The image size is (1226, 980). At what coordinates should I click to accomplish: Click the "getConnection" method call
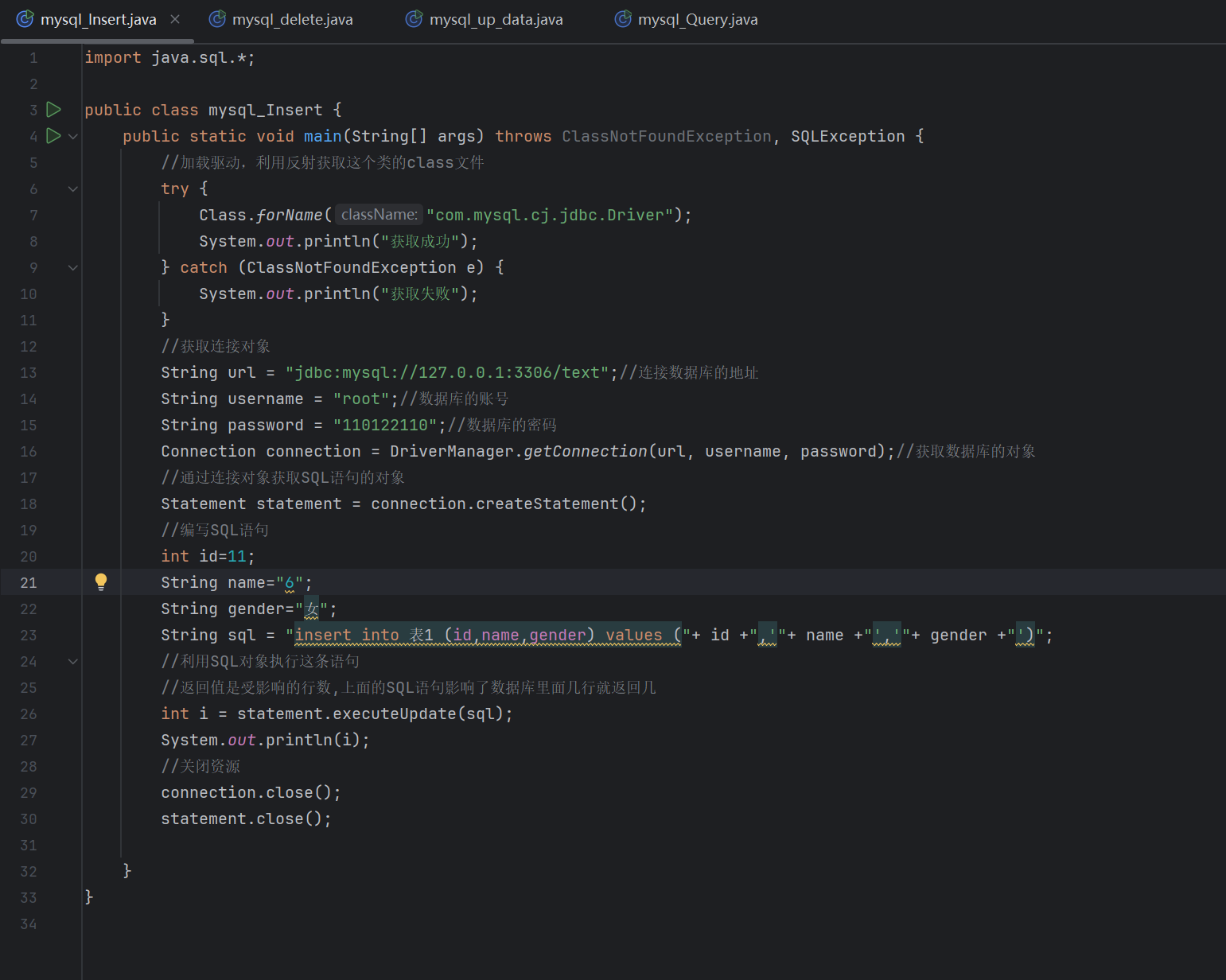click(x=586, y=452)
